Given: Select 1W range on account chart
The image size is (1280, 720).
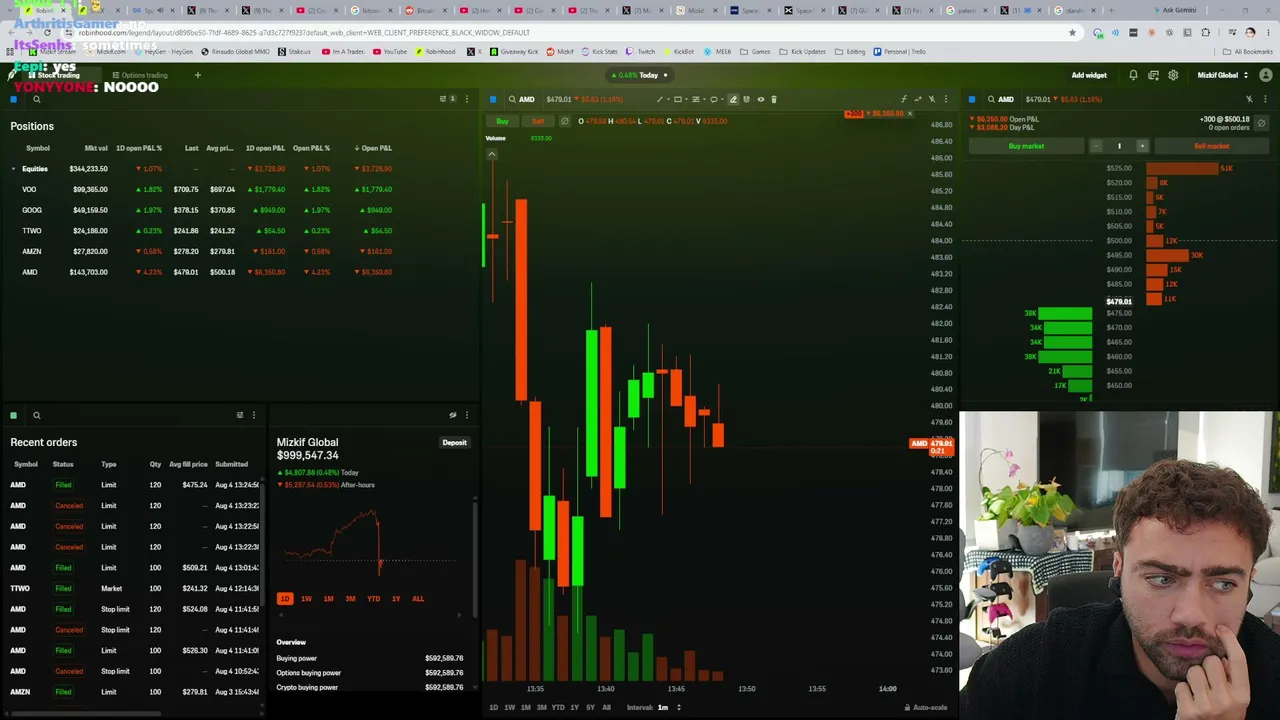Looking at the screenshot, I should tap(307, 599).
